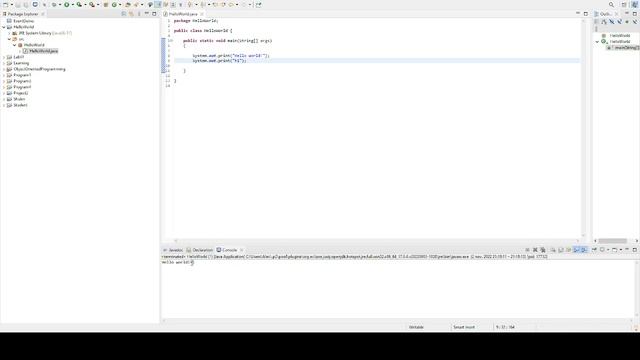Click the Save All toolbar icon
640x360 pixels.
point(25,4)
